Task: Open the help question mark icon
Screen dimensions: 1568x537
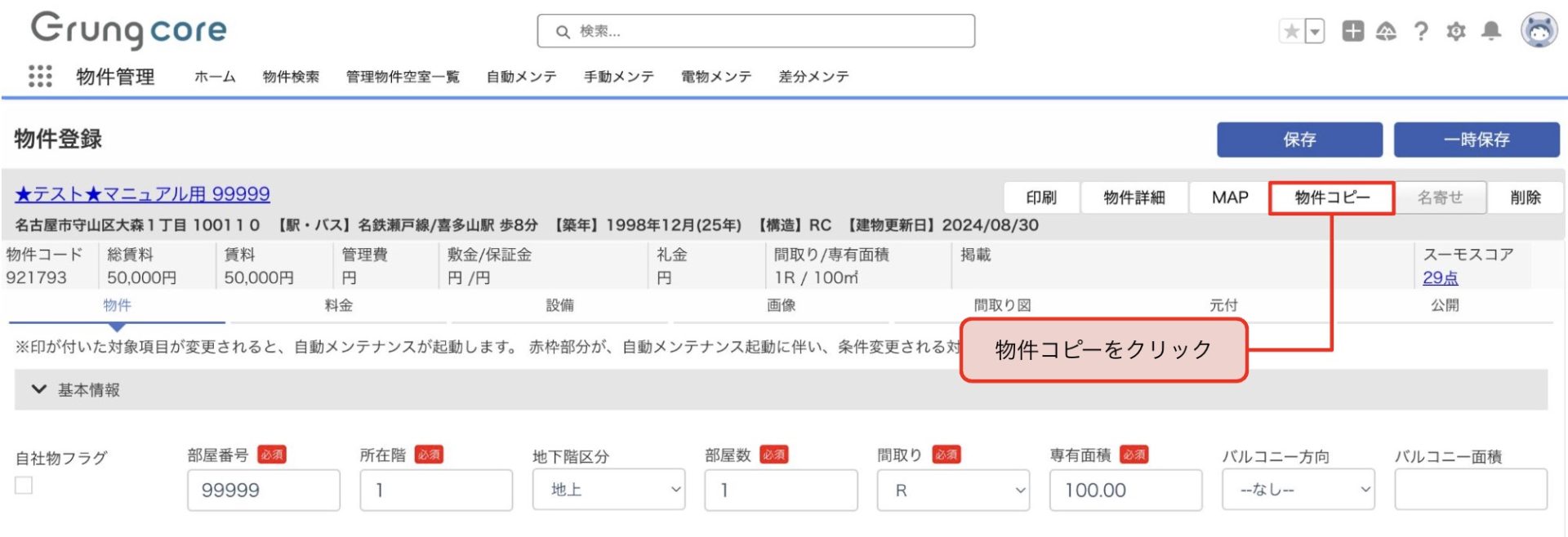Action: click(x=1421, y=32)
